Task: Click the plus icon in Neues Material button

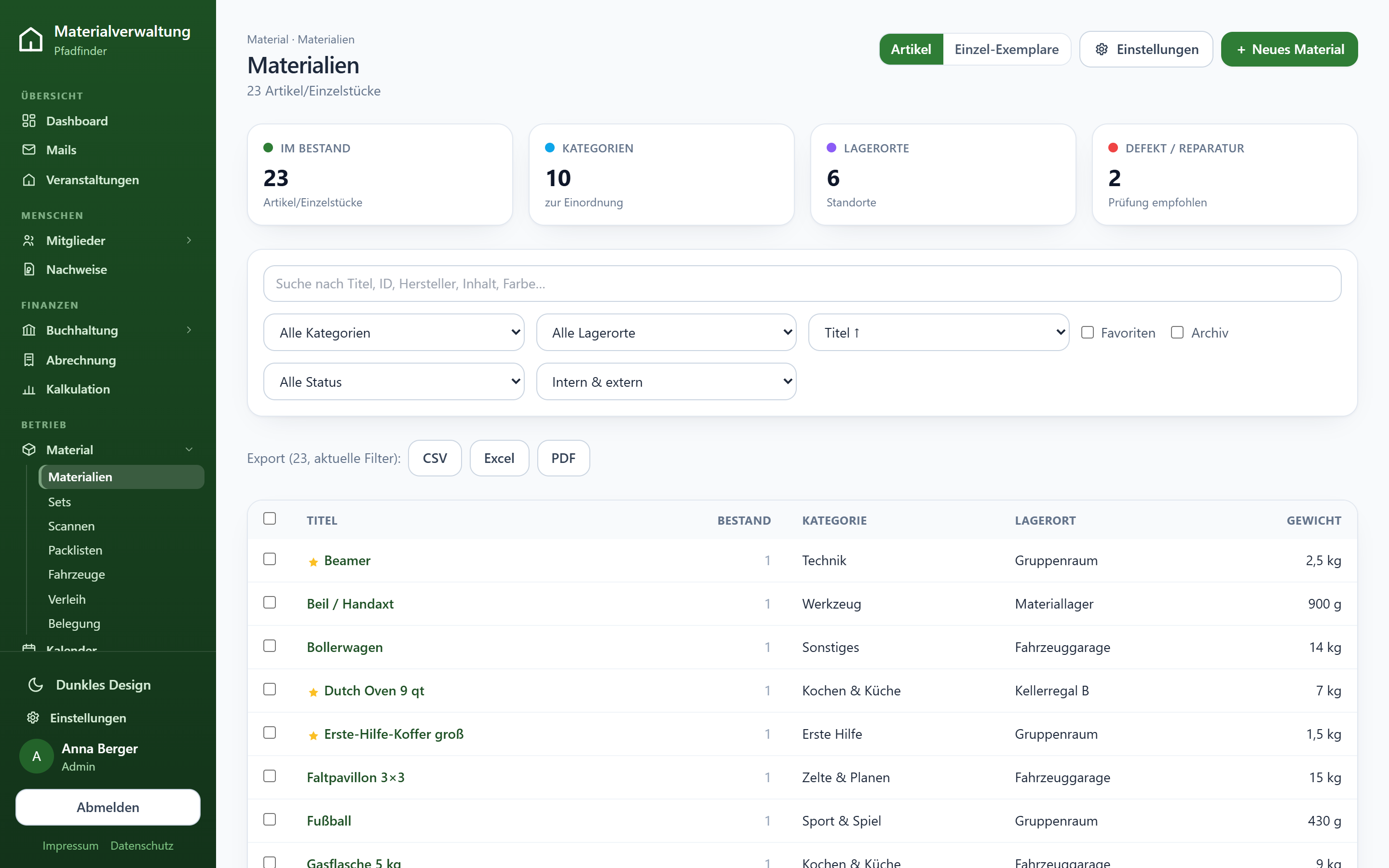Action: click(x=1241, y=50)
